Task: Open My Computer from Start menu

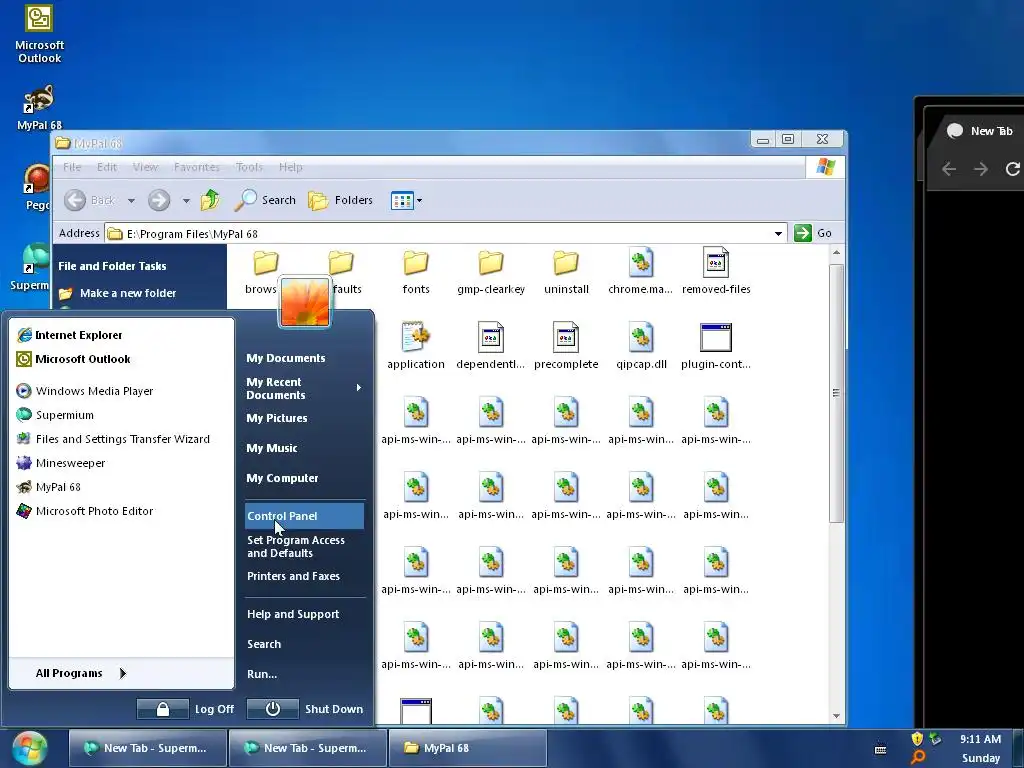Action: [282, 478]
